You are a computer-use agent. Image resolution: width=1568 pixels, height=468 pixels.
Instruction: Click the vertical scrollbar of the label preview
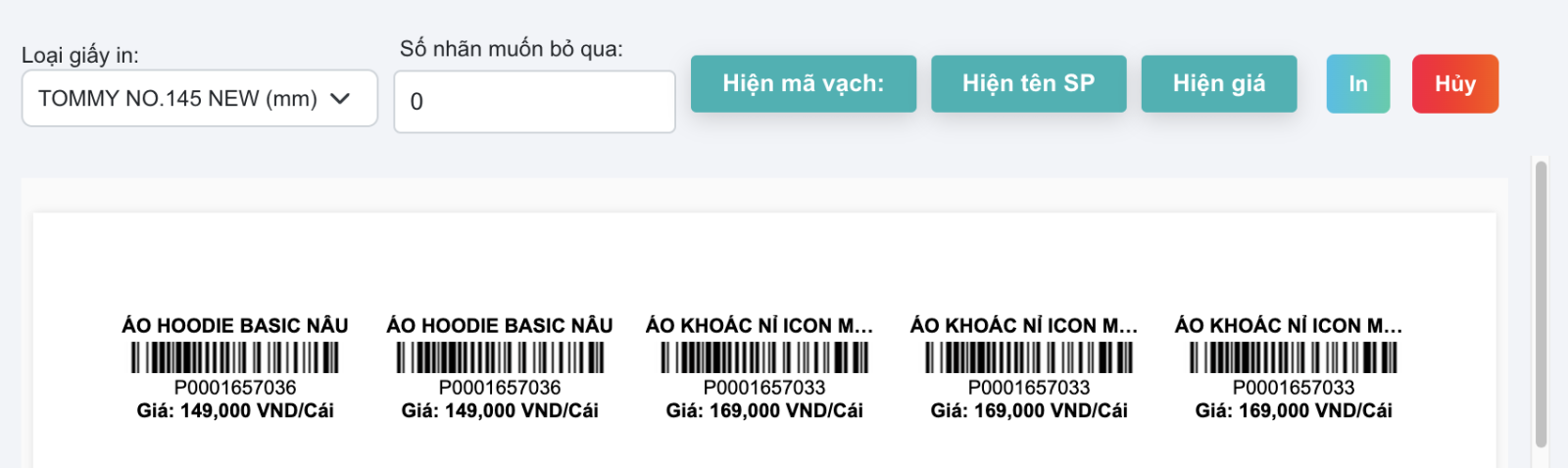pyautogui.click(x=1541, y=304)
